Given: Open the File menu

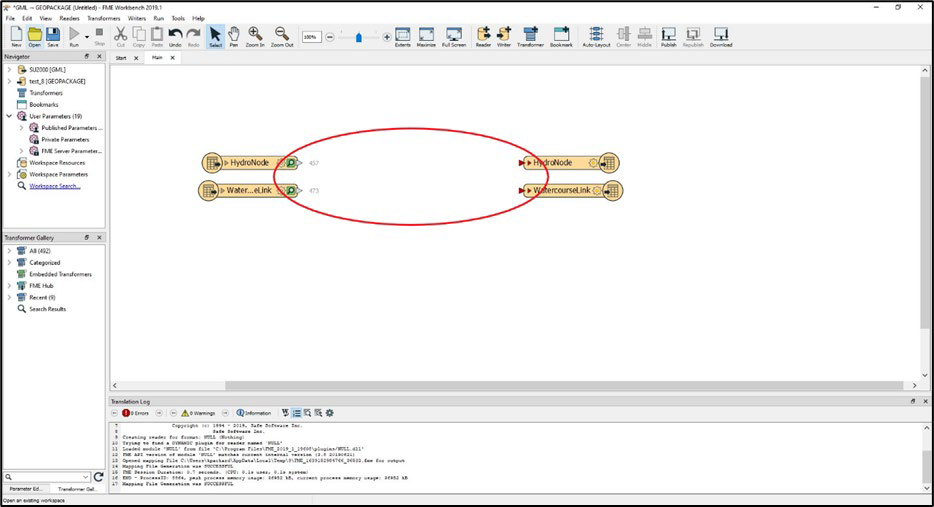Looking at the screenshot, I should click(x=10, y=18).
